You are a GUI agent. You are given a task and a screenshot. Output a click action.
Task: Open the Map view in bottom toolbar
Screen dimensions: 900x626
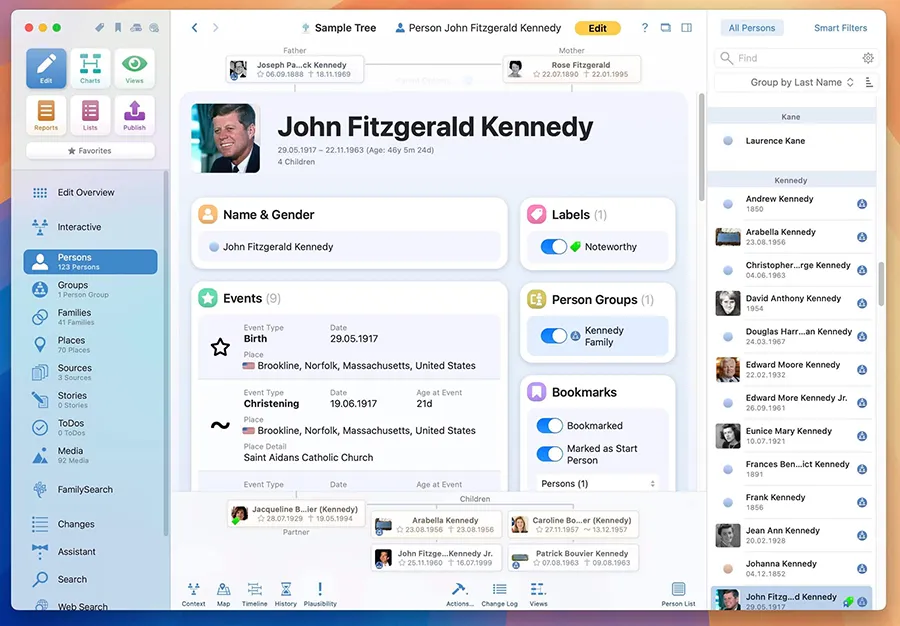pyautogui.click(x=224, y=593)
